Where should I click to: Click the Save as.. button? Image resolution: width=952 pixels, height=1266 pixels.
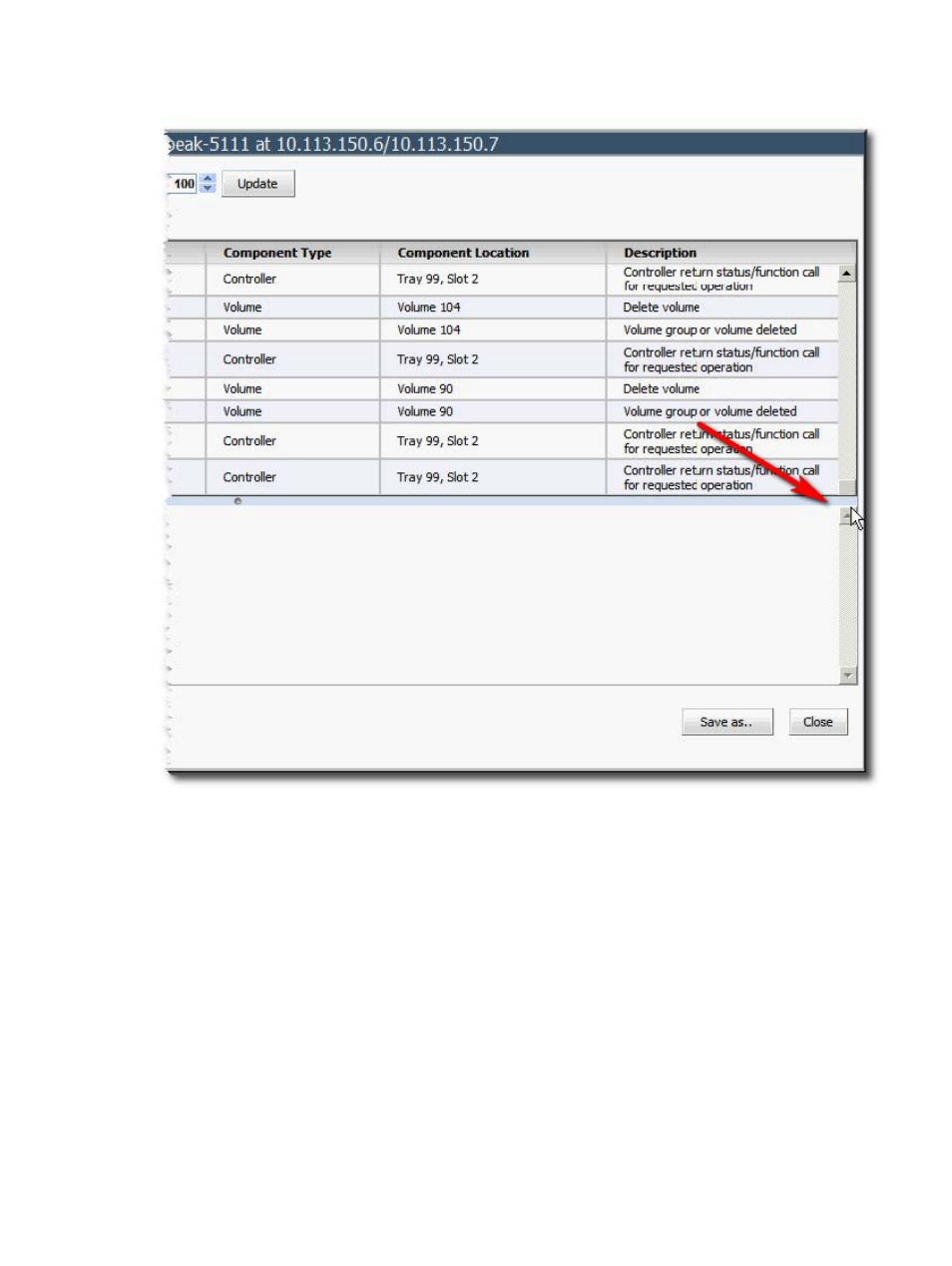point(726,722)
